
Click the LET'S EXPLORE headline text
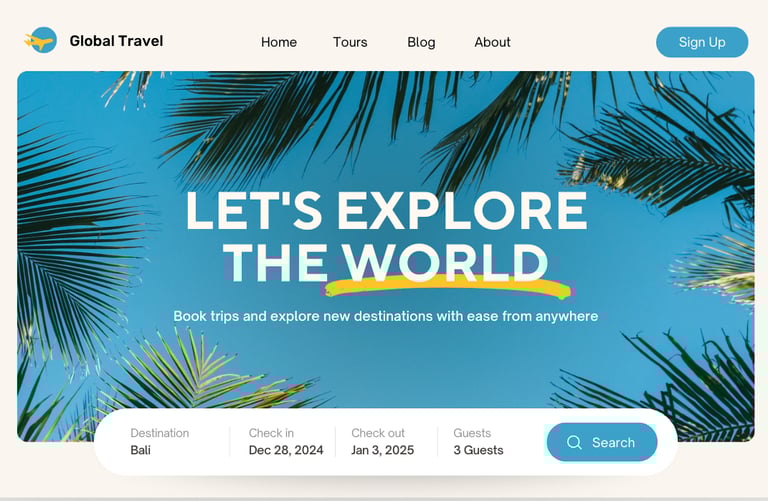point(386,210)
